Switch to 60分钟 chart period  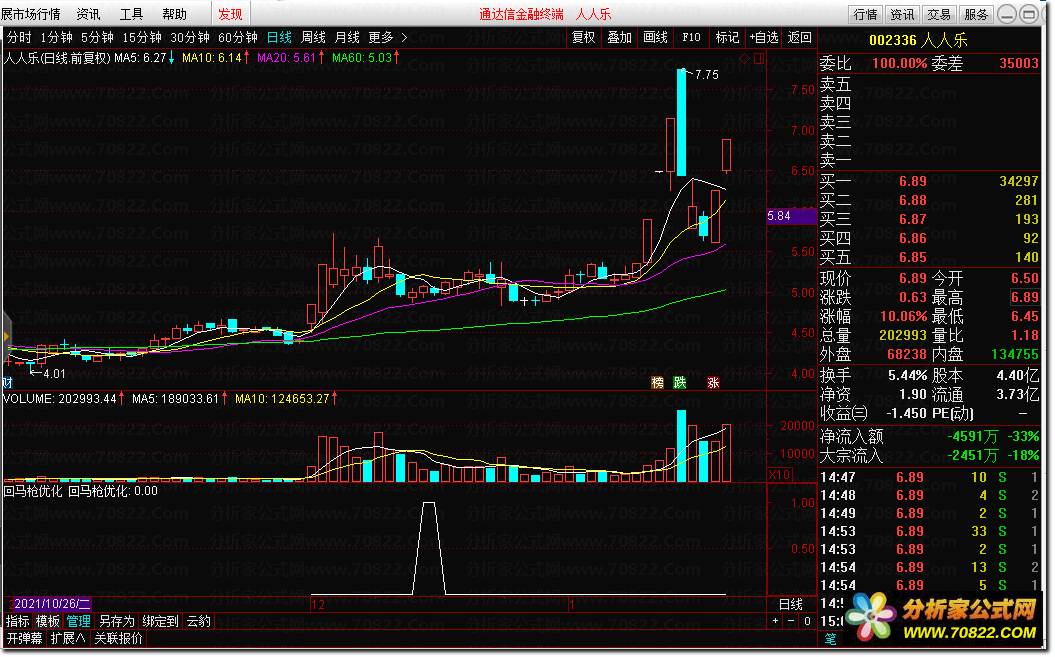[238, 38]
